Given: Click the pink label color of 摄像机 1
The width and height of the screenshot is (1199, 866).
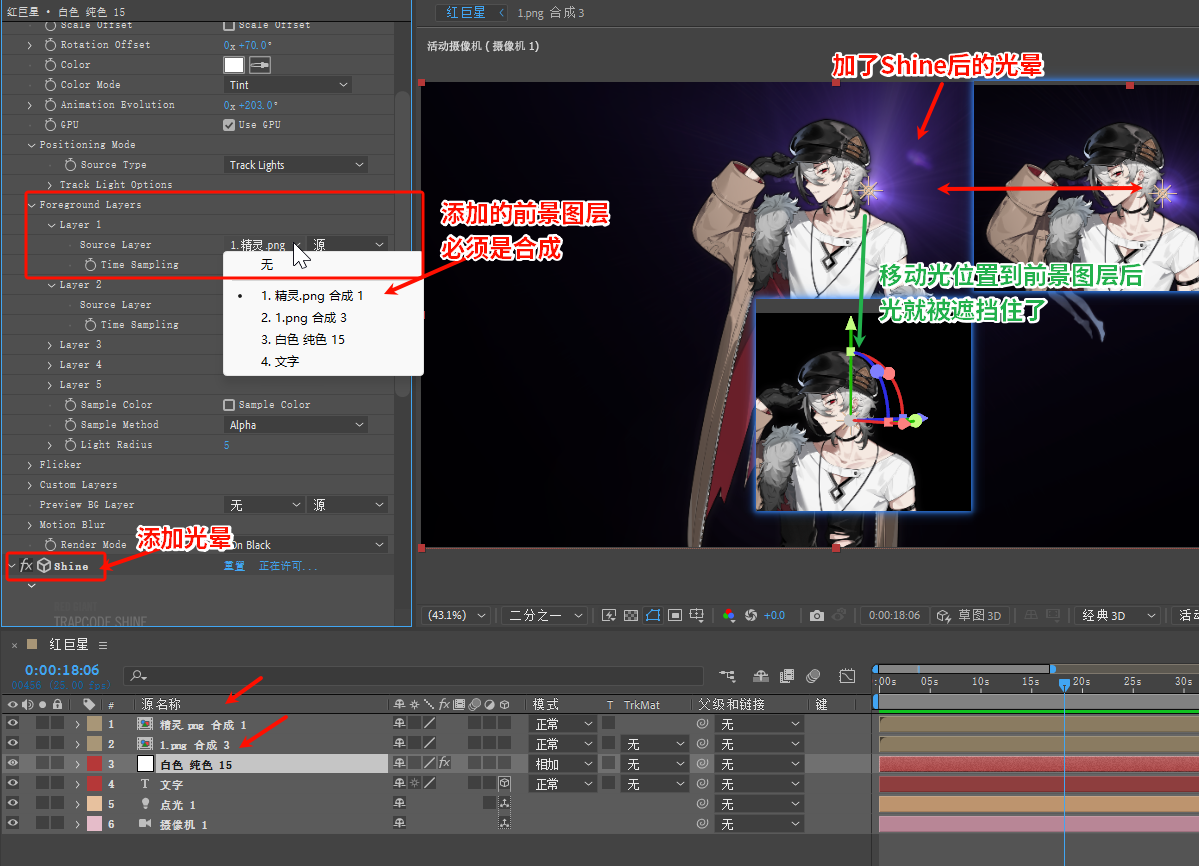Looking at the screenshot, I should (94, 824).
